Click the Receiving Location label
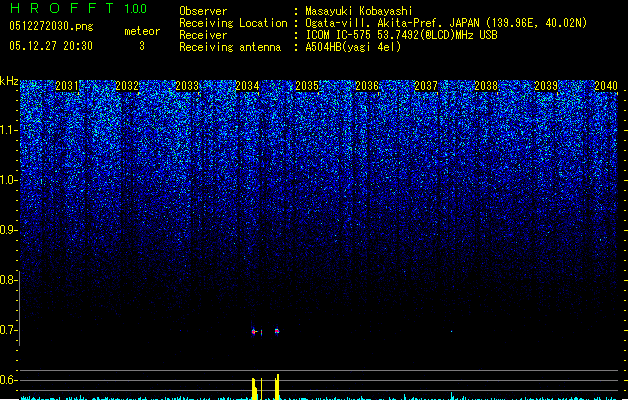Screen dimensions: 629x400 point(233,23)
